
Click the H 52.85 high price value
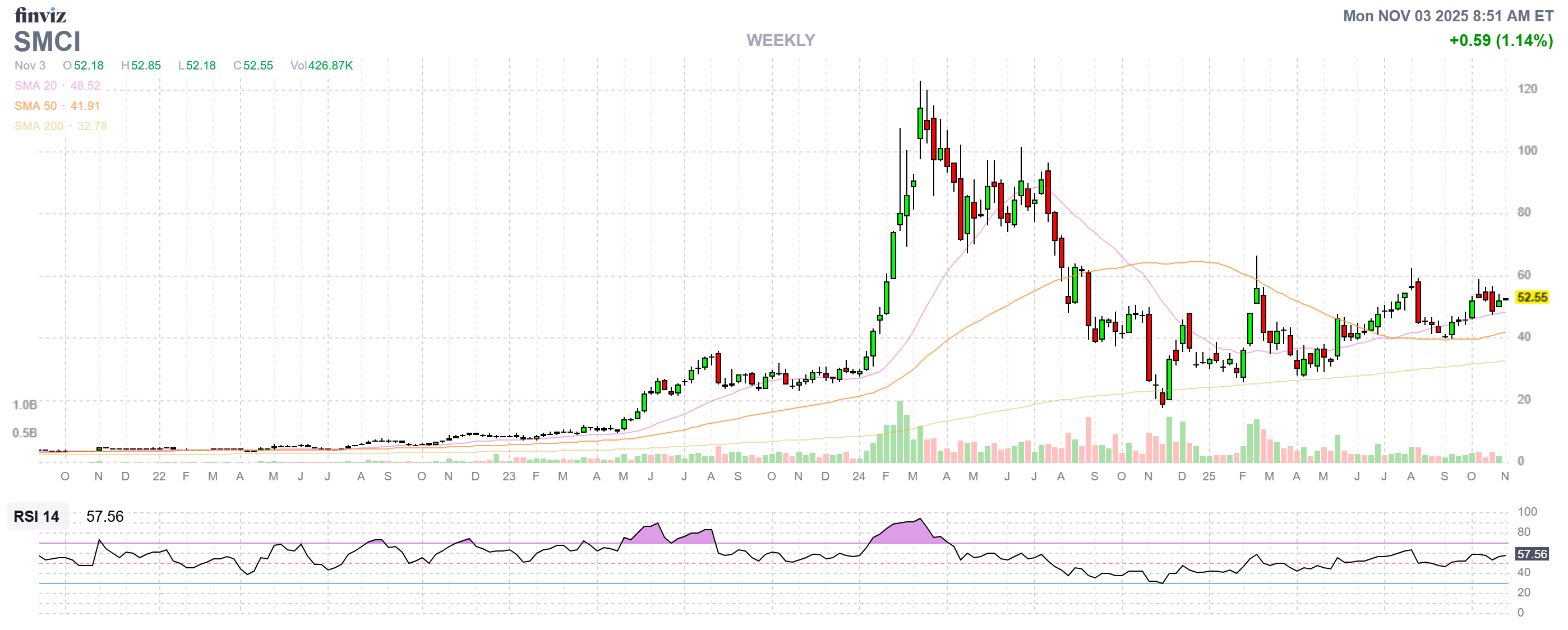(x=144, y=65)
